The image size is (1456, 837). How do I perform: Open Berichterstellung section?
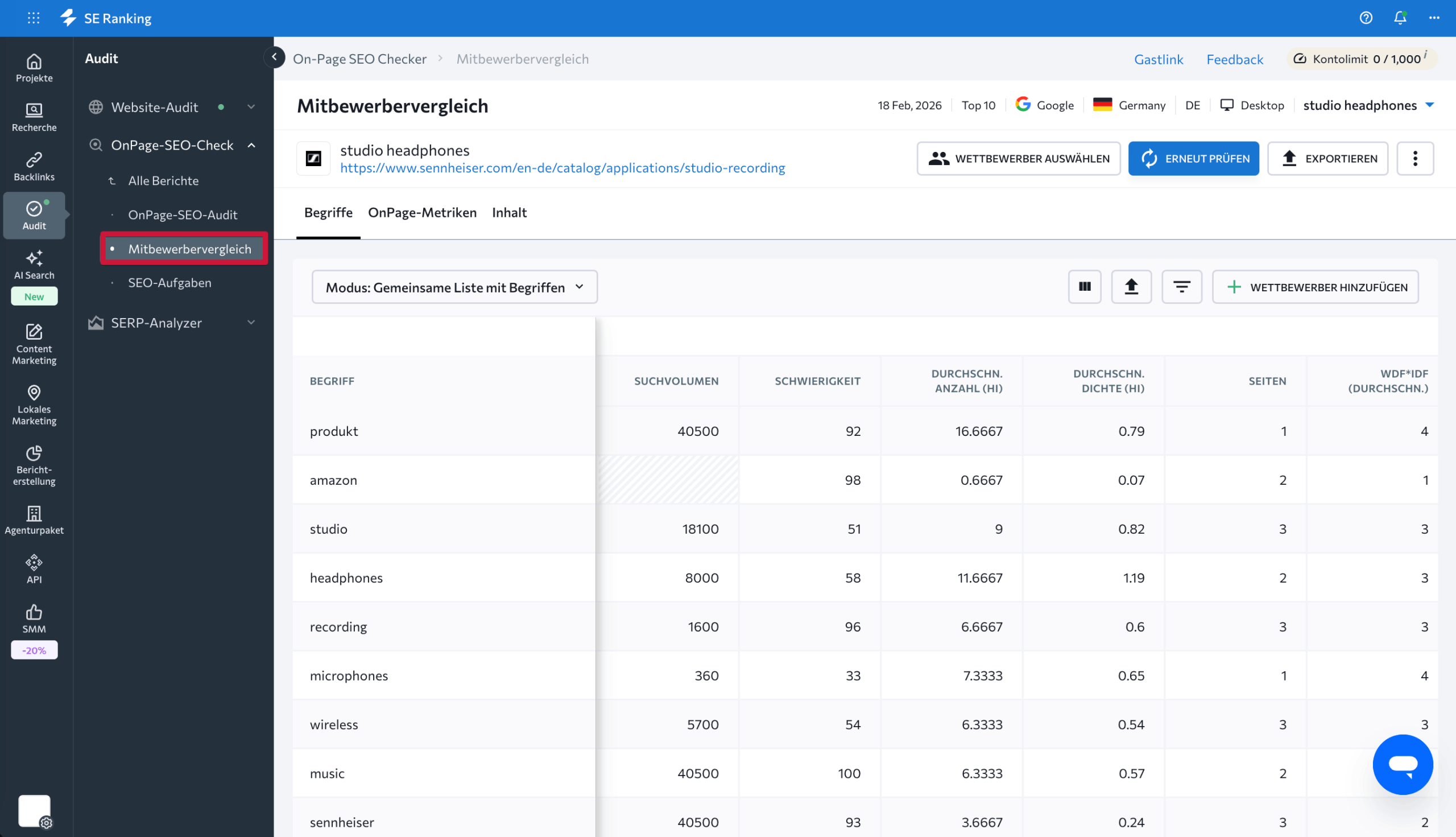(34, 465)
